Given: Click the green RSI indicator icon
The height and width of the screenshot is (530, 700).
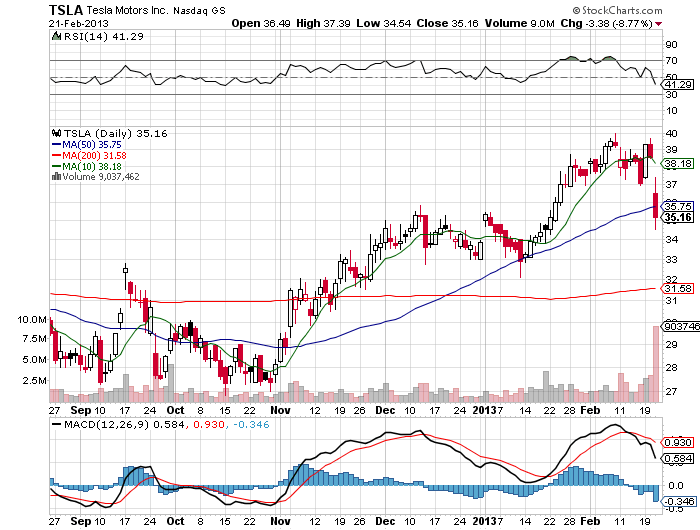Looking at the screenshot, I should pos(56,36).
